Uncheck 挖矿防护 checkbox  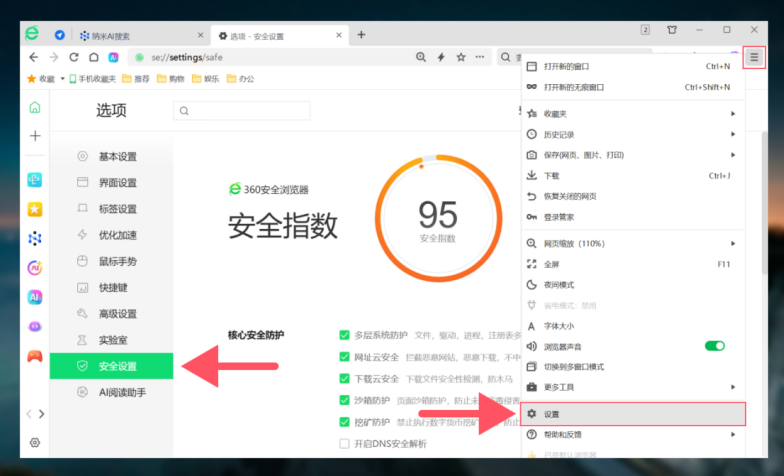pos(344,422)
